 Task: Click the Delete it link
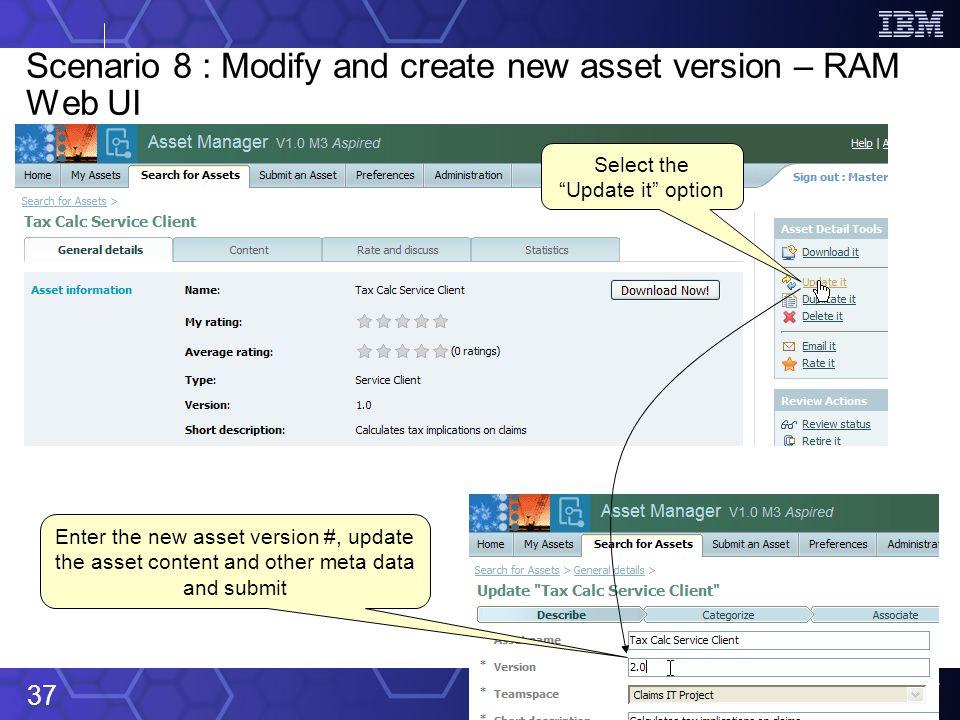[822, 317]
